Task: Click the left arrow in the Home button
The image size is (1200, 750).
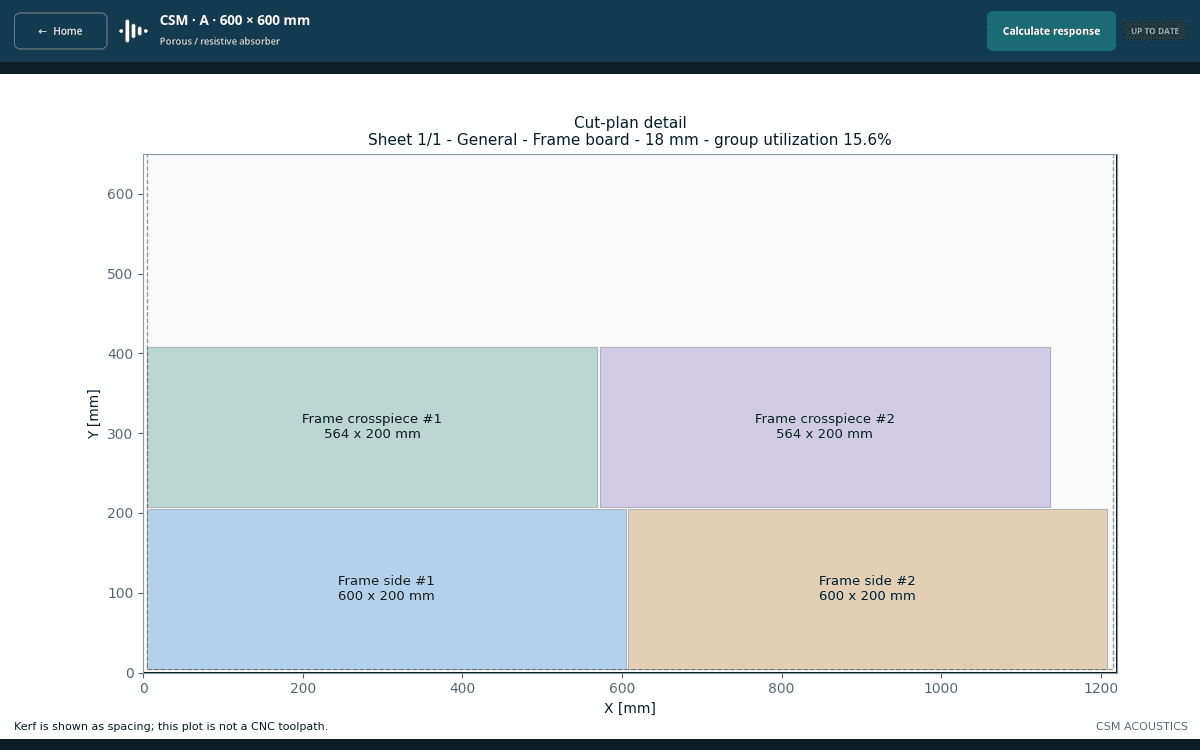Action: click(43, 31)
